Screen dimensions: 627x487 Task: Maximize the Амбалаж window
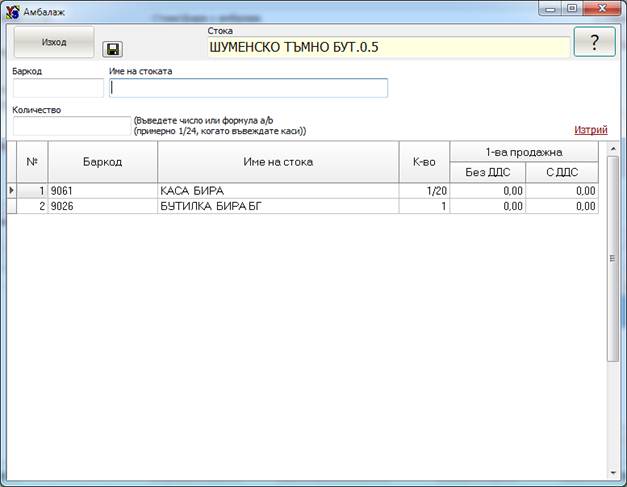572,8
